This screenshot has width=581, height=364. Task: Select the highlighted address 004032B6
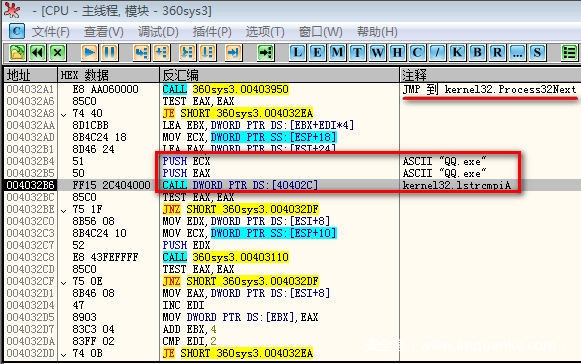[30, 185]
